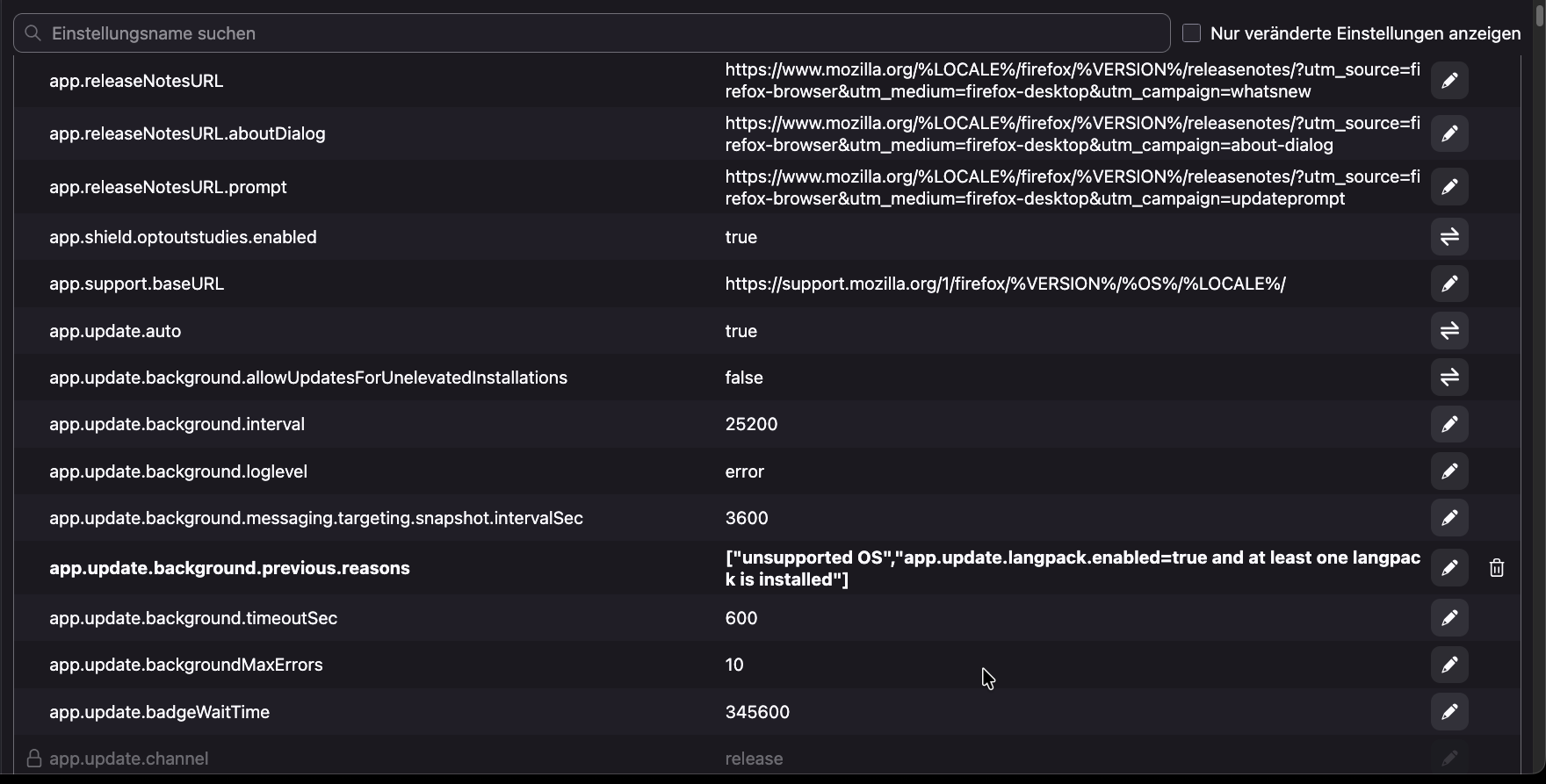
Task: Check 'Nur veränderte Einstellungen anzeigen' checkbox
Action: tap(1192, 33)
